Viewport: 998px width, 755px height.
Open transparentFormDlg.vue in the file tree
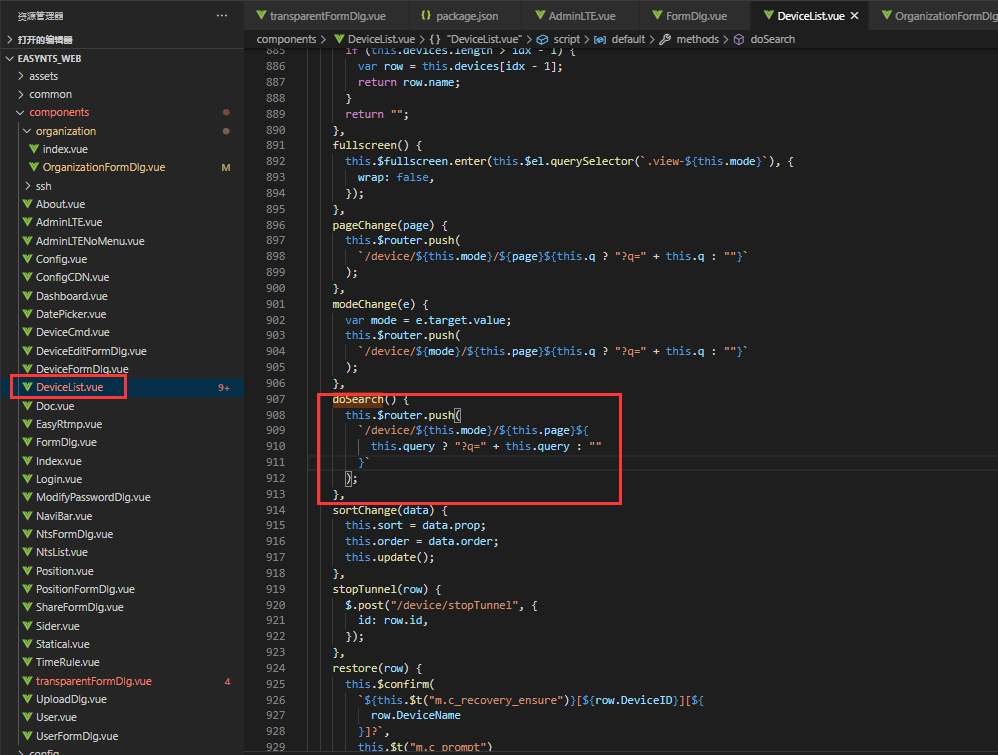[x=94, y=681]
